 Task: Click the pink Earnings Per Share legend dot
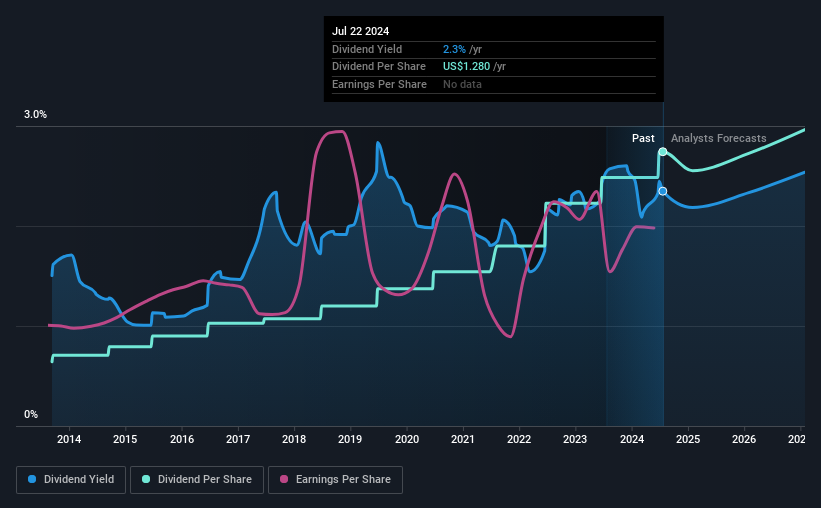click(x=284, y=479)
